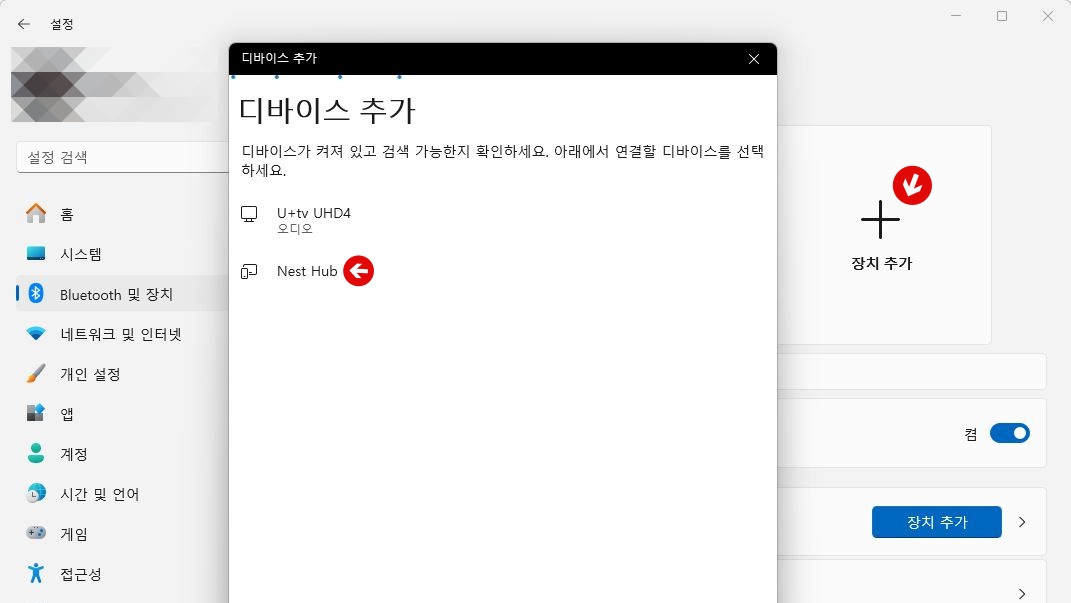Click the blue 장치 추가 button
The image size is (1071, 603).
936,522
